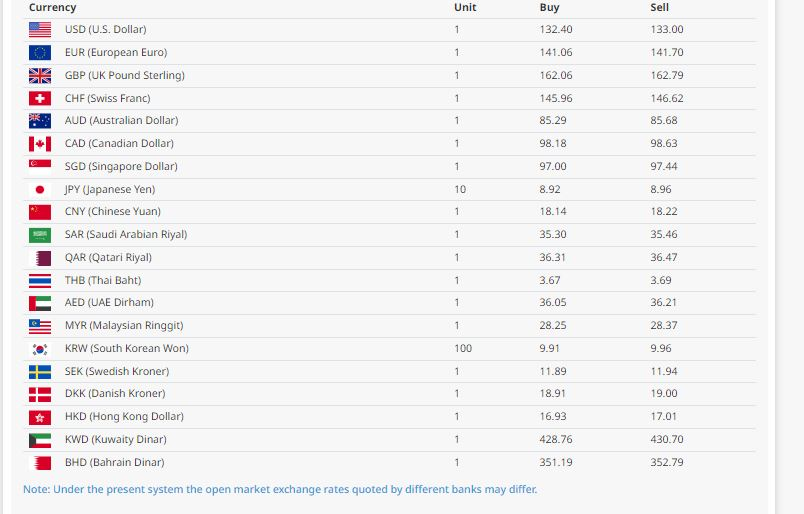The image size is (804, 514).
Task: Click the Unit column header
Action: 465,7
